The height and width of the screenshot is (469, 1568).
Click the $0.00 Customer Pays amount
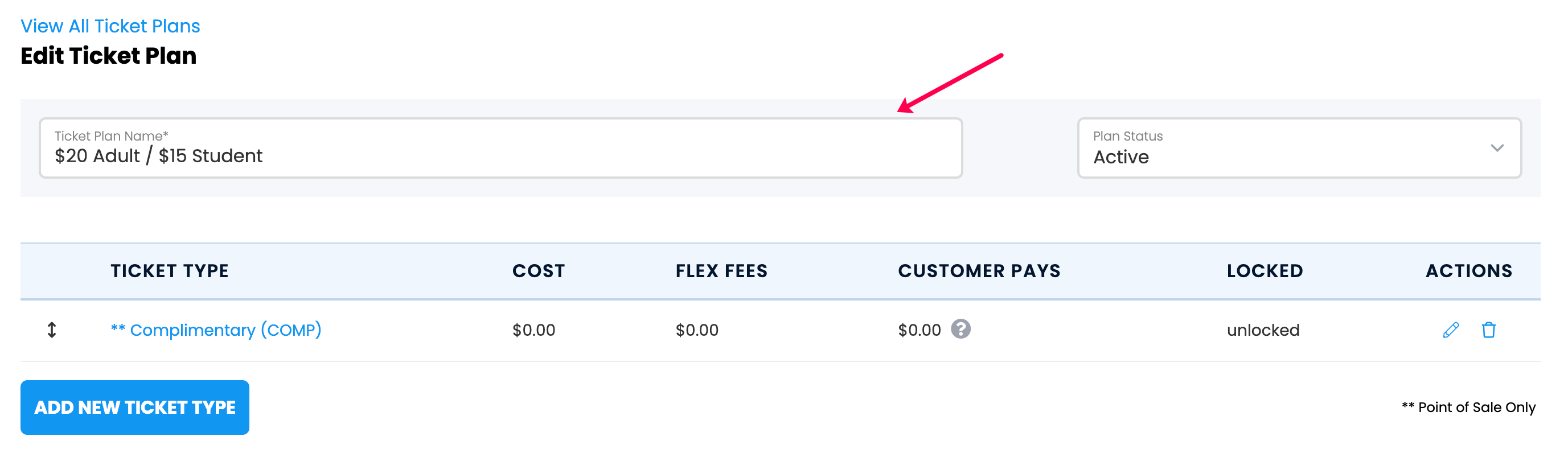pos(919,330)
